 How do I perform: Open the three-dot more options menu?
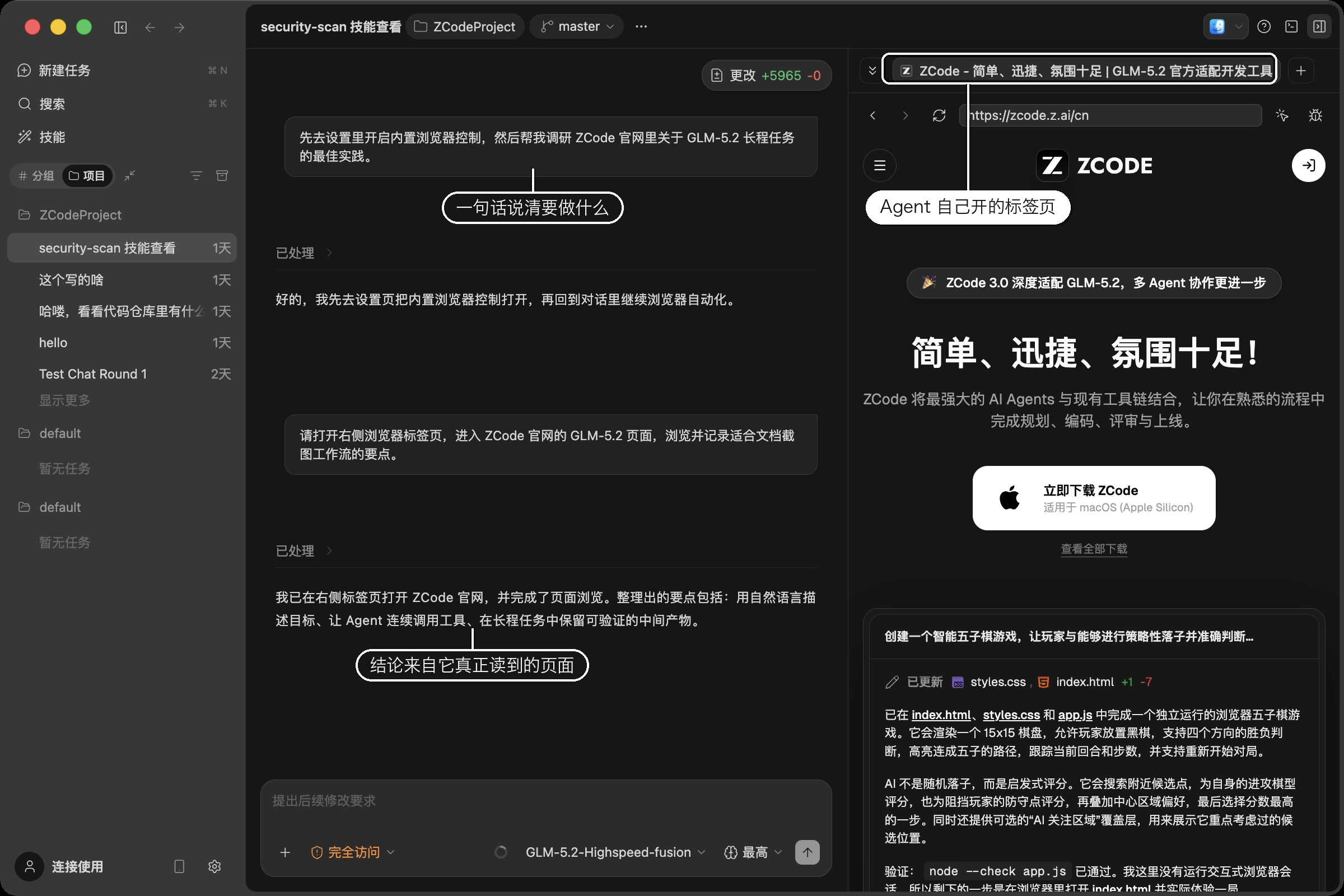(641, 26)
